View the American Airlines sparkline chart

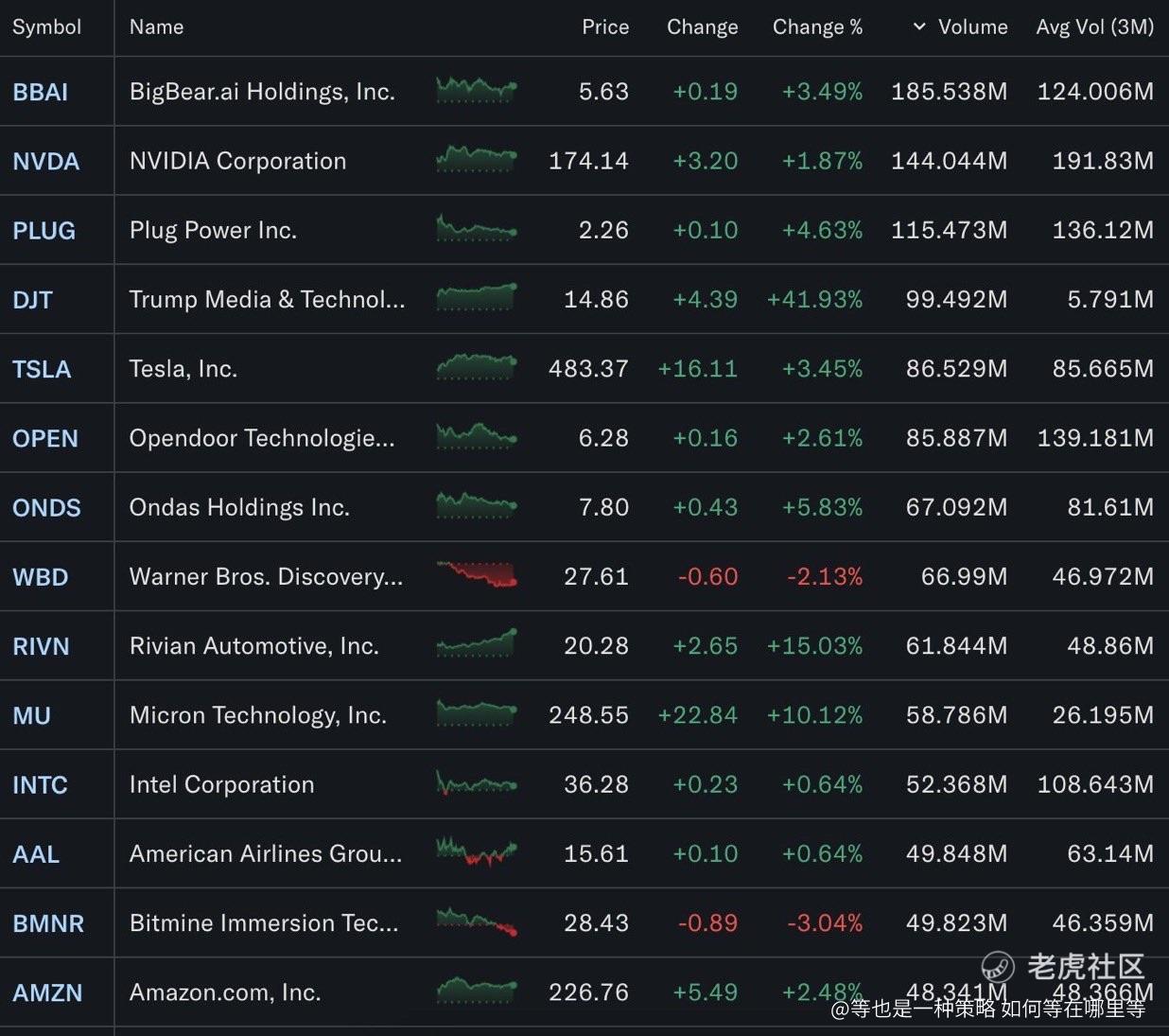477,852
